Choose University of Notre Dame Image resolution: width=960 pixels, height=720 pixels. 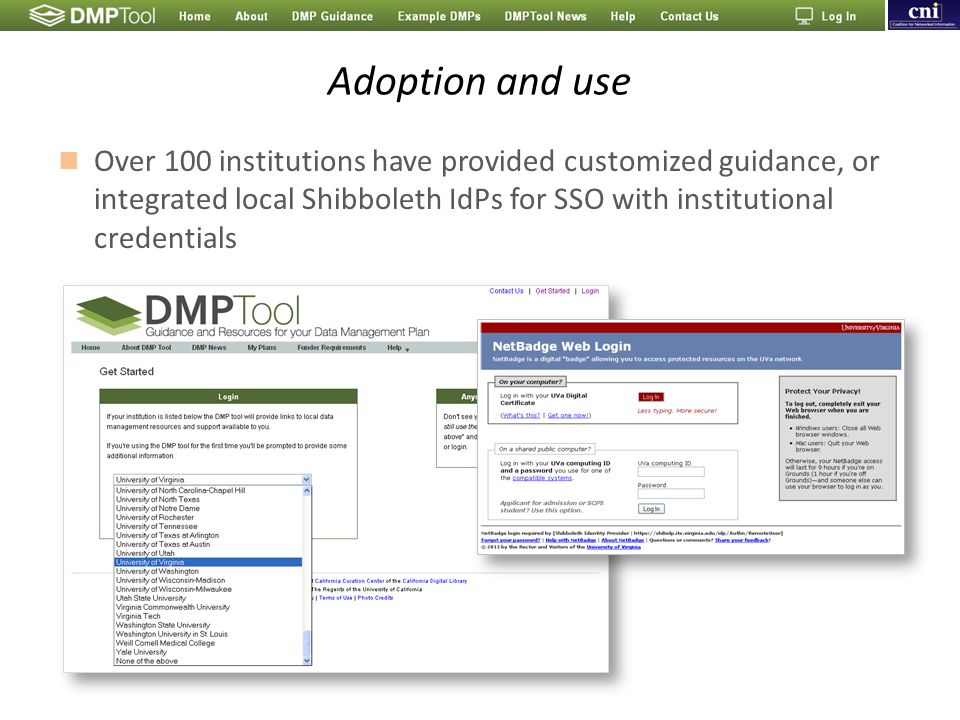click(158, 508)
